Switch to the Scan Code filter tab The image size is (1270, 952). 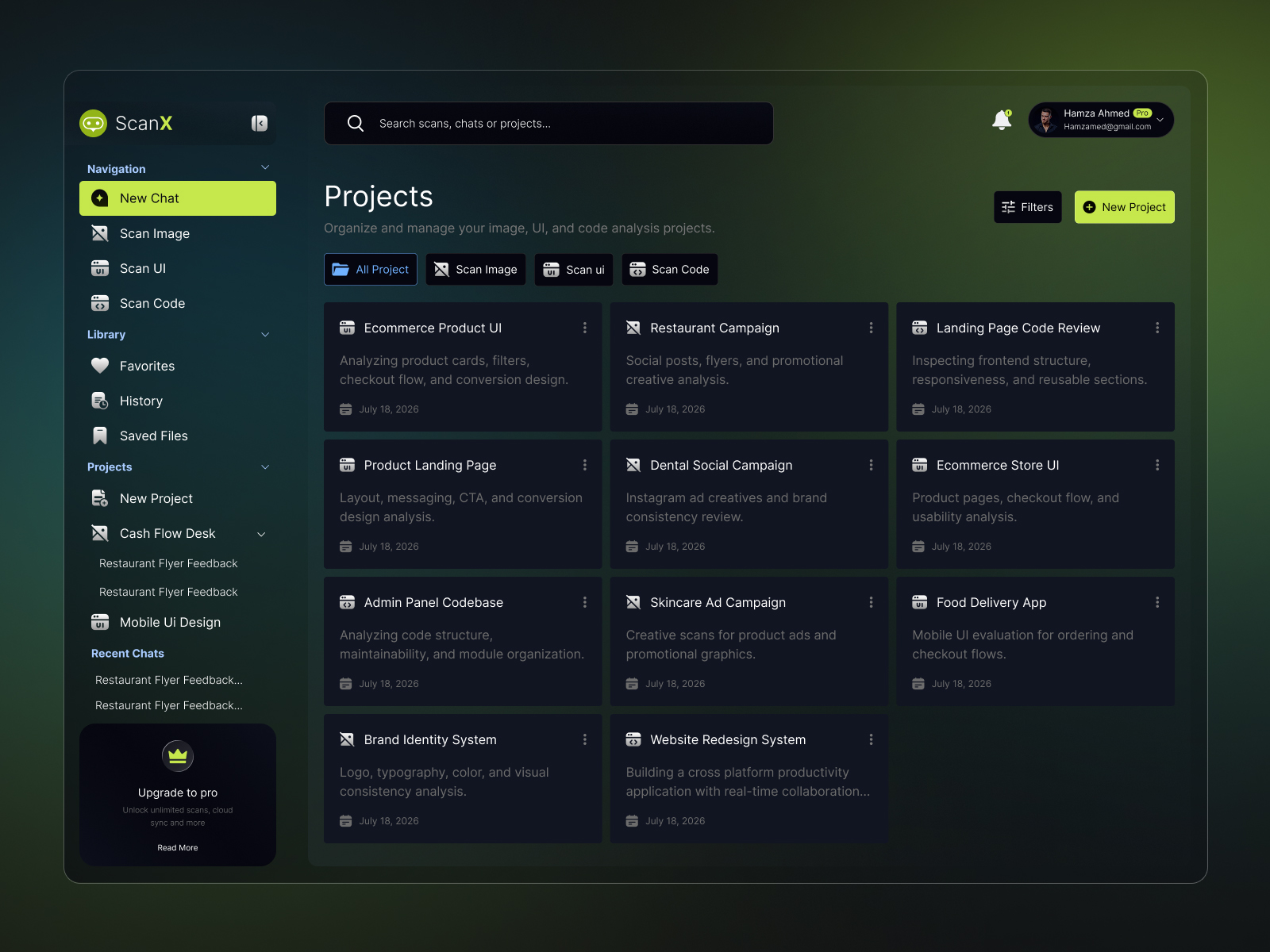pos(670,269)
